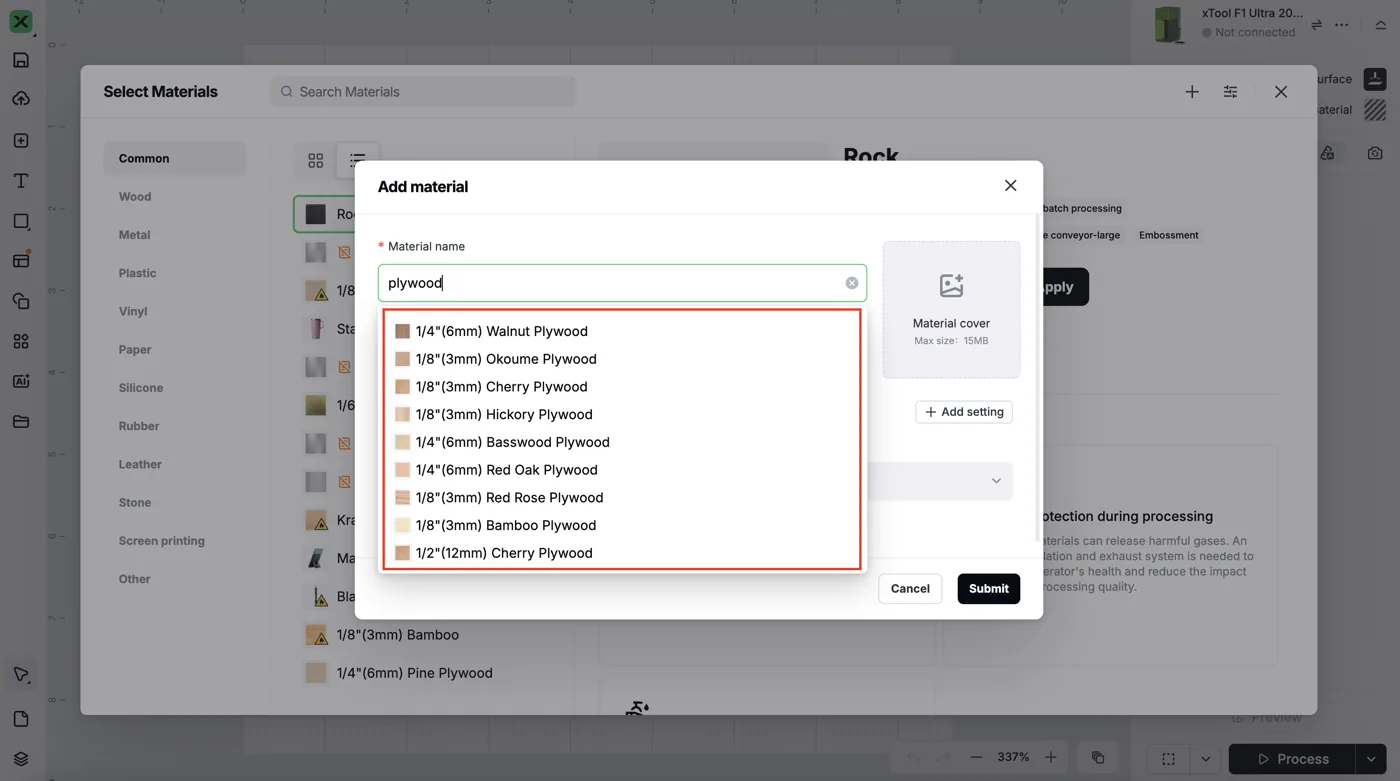Screen dimensions: 1400x781
Task: Click the Search Materials field
Action: coord(423,92)
